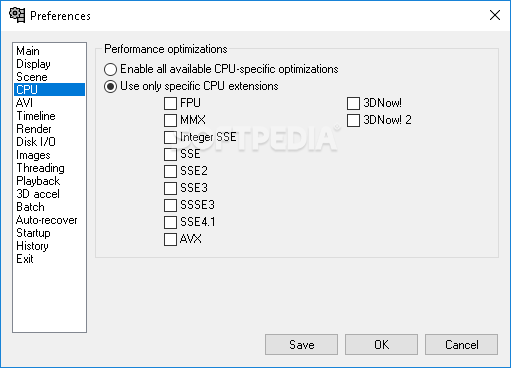511x368 pixels.
Task: Click the Cancel button
Action: 461,344
